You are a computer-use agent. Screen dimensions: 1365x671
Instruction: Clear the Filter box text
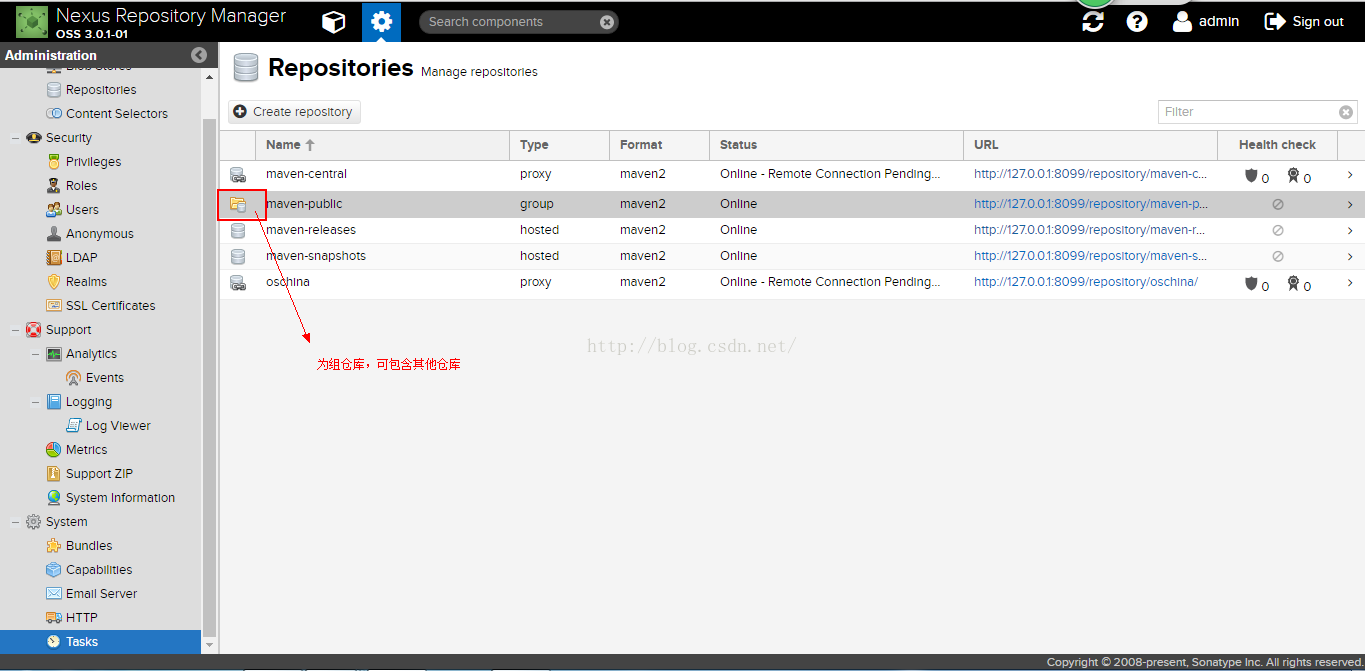[x=1346, y=112]
